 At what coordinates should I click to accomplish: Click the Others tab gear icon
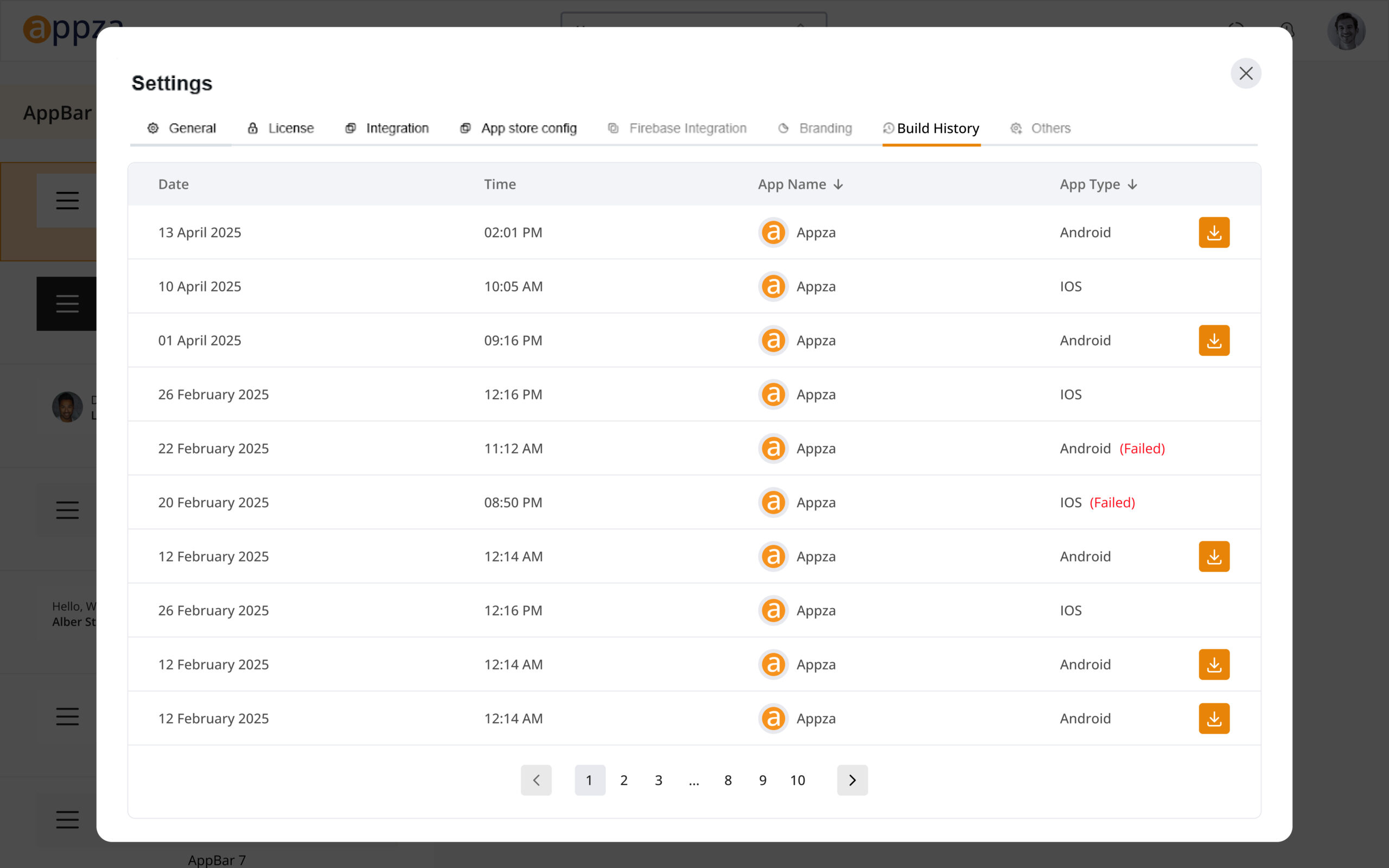(1016, 128)
